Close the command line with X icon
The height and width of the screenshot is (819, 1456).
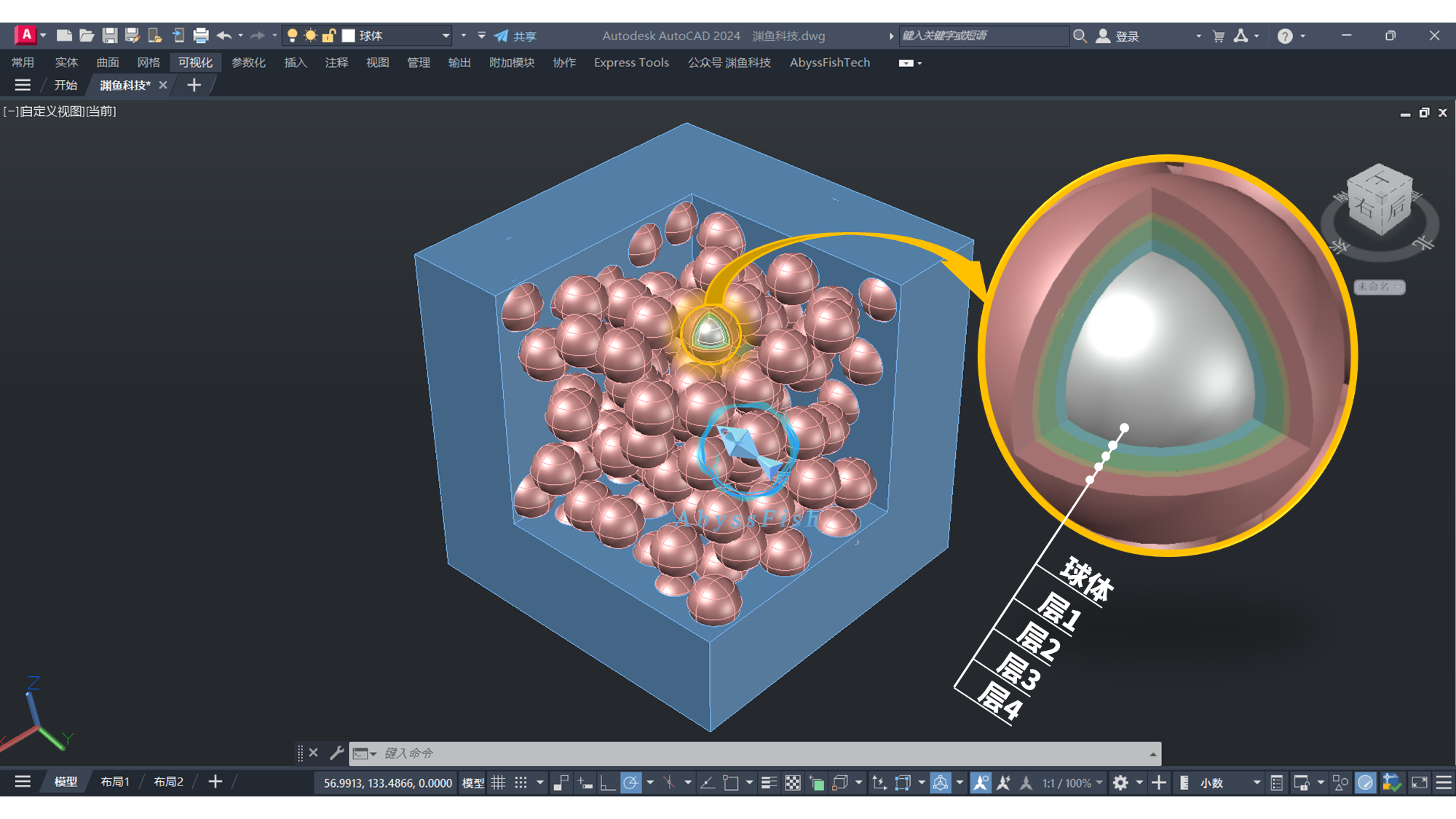point(313,753)
